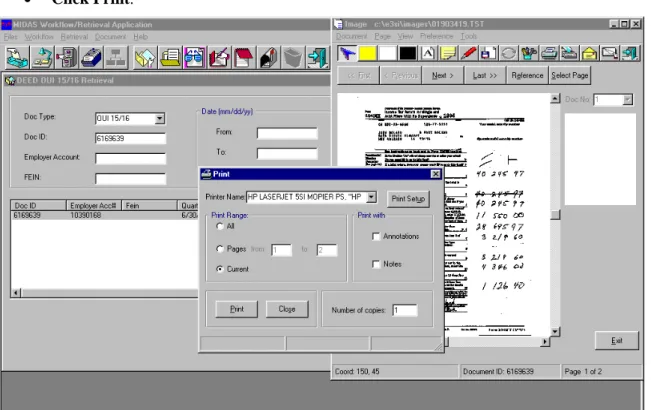The width and height of the screenshot is (651, 410).
Task: Click the FEIN input field
Action: [130, 178]
